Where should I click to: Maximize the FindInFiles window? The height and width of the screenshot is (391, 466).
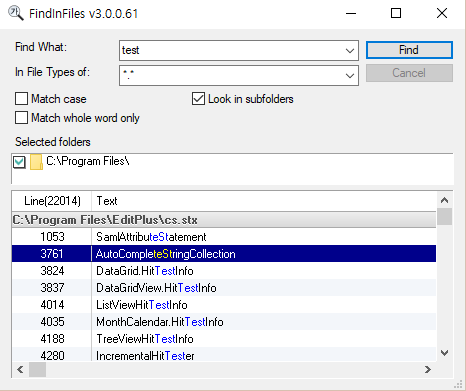[x=396, y=14]
